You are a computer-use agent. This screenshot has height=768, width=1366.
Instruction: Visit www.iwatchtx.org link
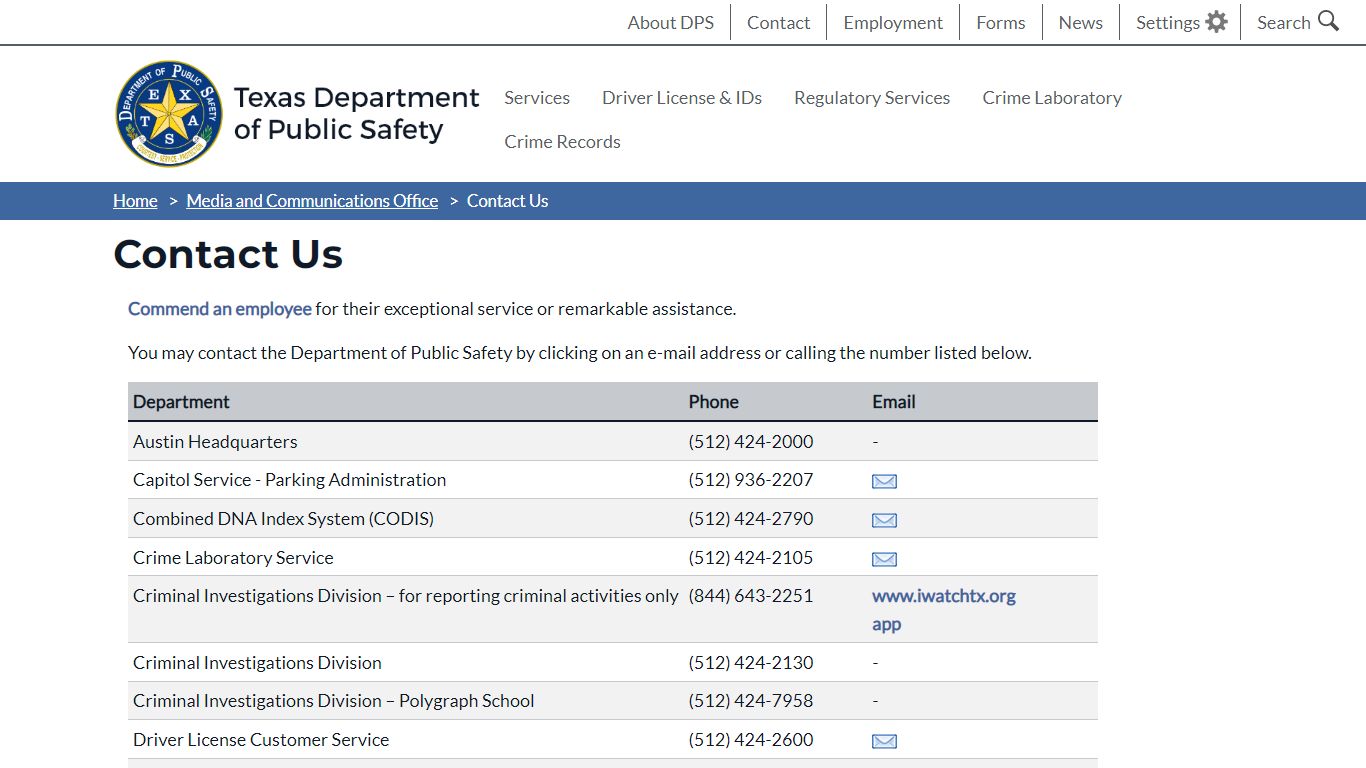[x=944, y=596]
